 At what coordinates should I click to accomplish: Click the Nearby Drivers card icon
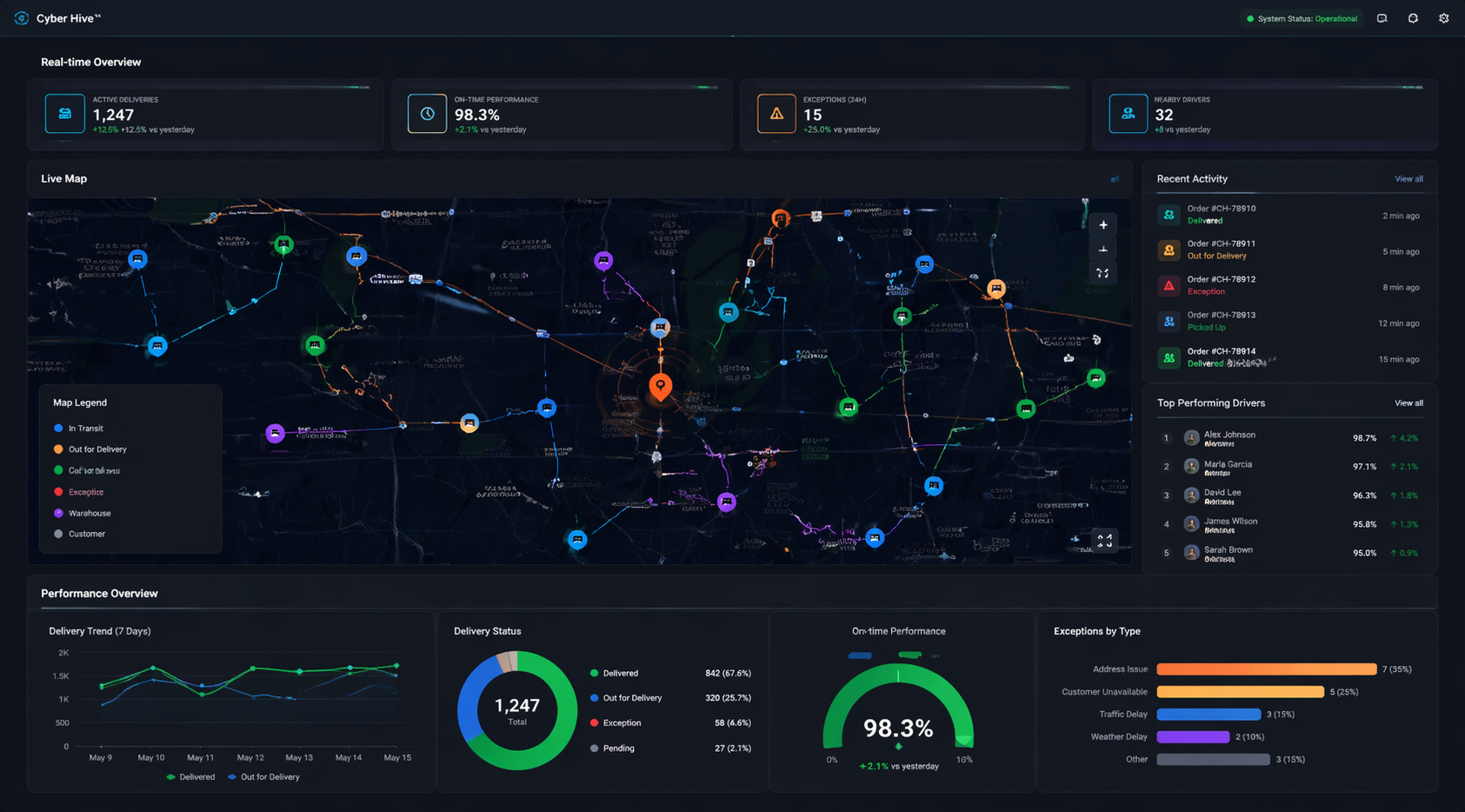pos(1128,114)
